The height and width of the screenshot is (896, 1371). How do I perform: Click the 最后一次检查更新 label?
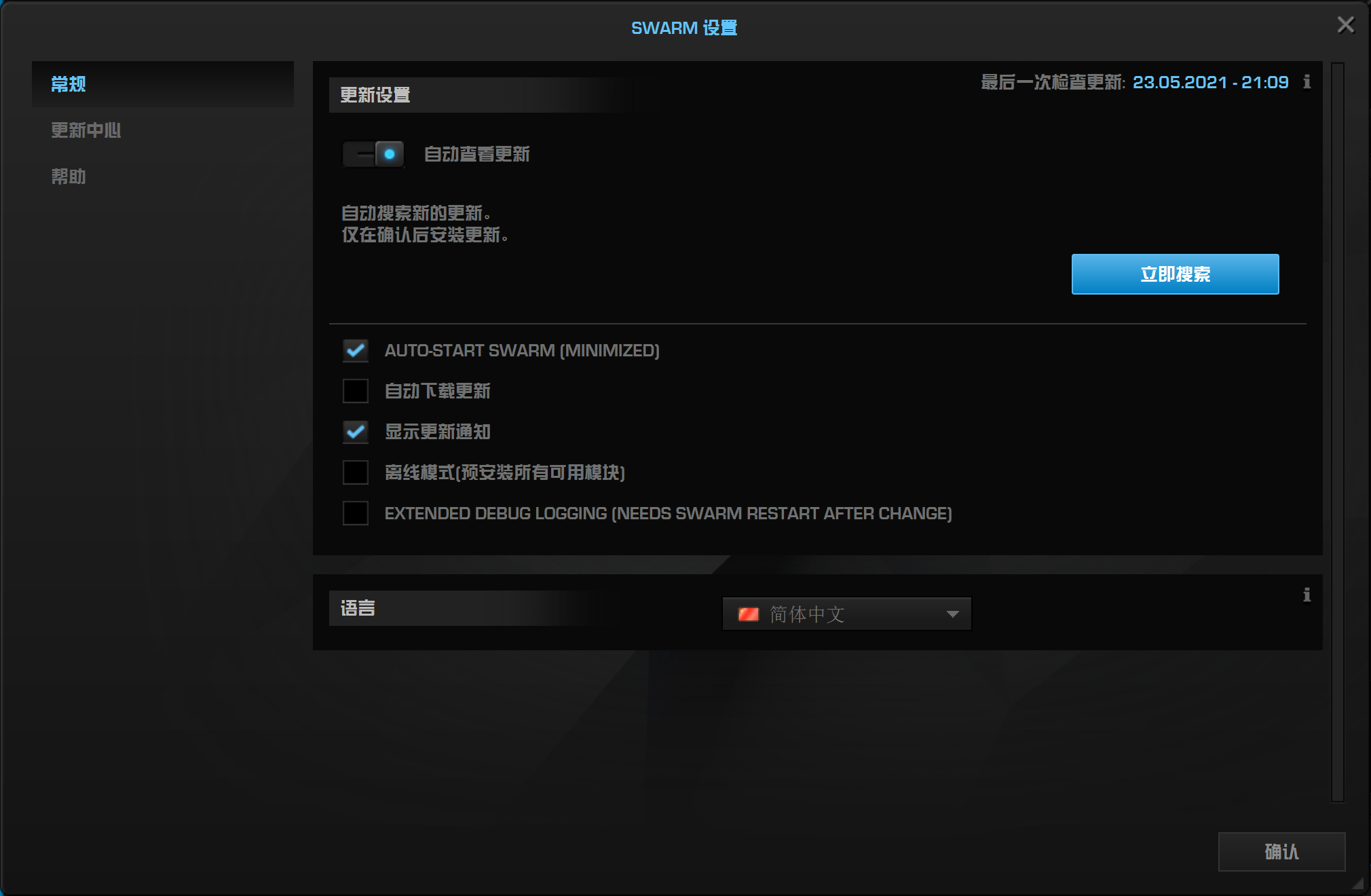click(1053, 82)
